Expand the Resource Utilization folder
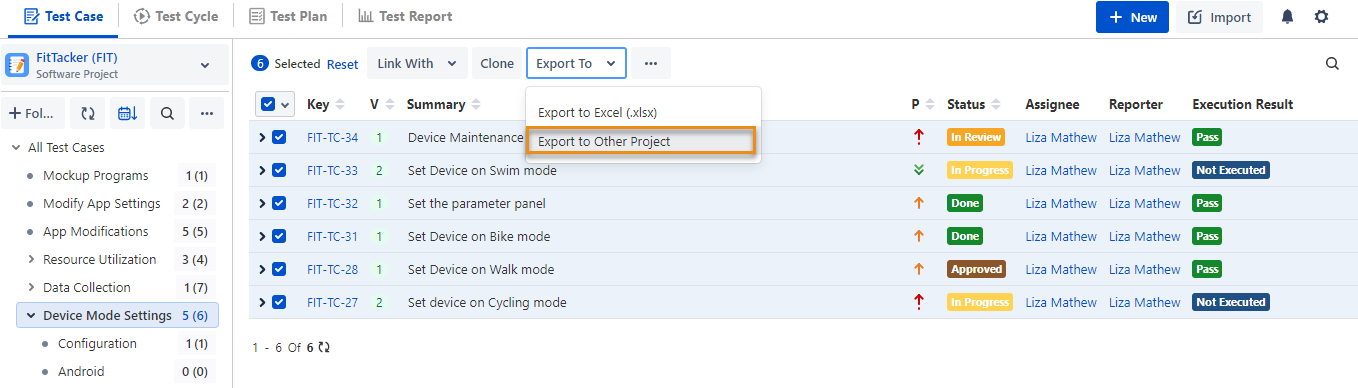 click(x=31, y=259)
